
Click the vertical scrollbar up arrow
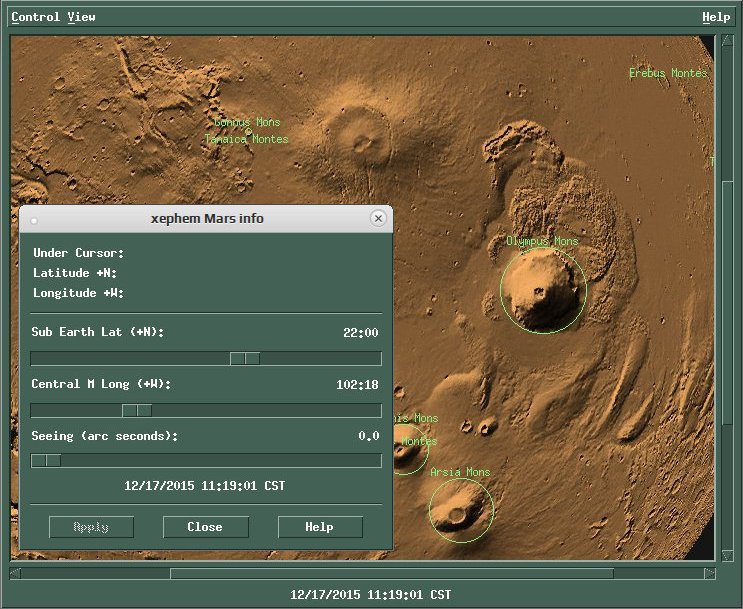click(727, 41)
